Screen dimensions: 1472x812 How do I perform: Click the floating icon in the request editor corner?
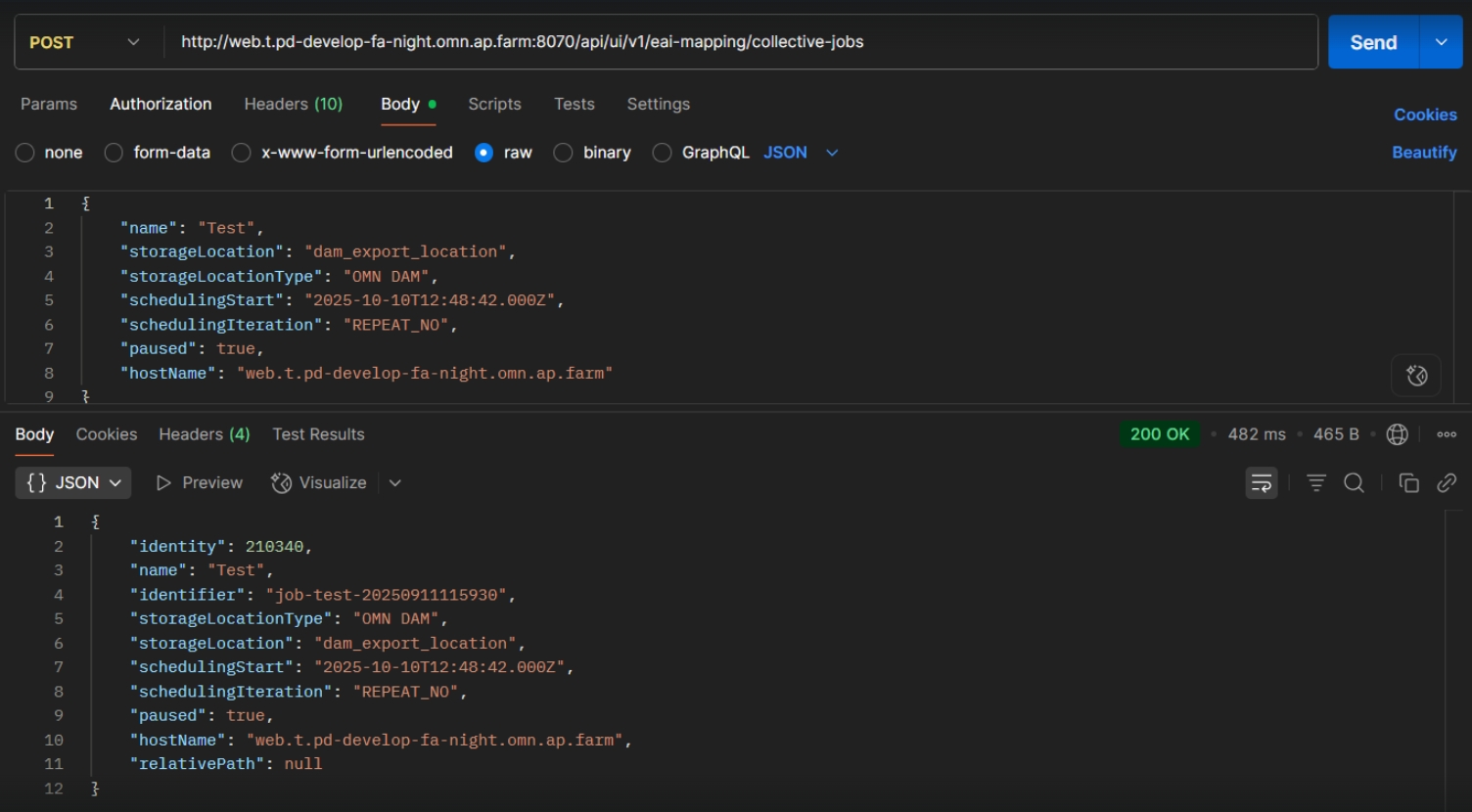coord(1416,376)
